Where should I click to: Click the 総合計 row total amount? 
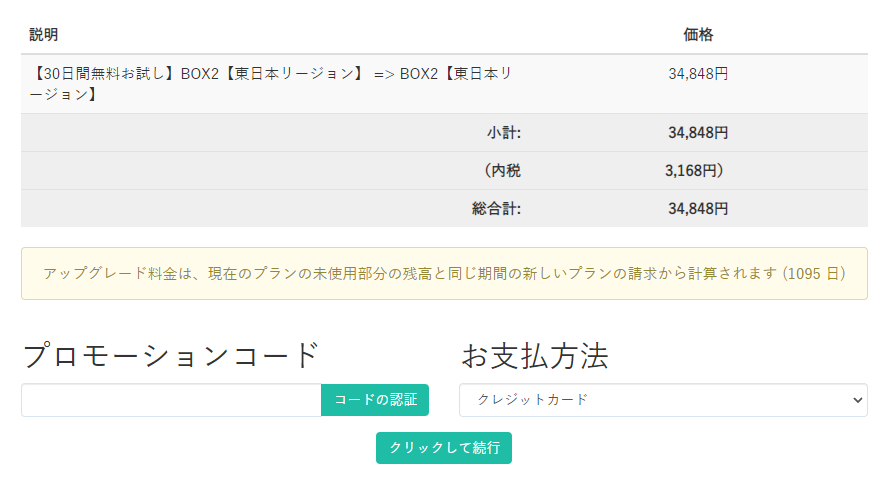(698, 209)
